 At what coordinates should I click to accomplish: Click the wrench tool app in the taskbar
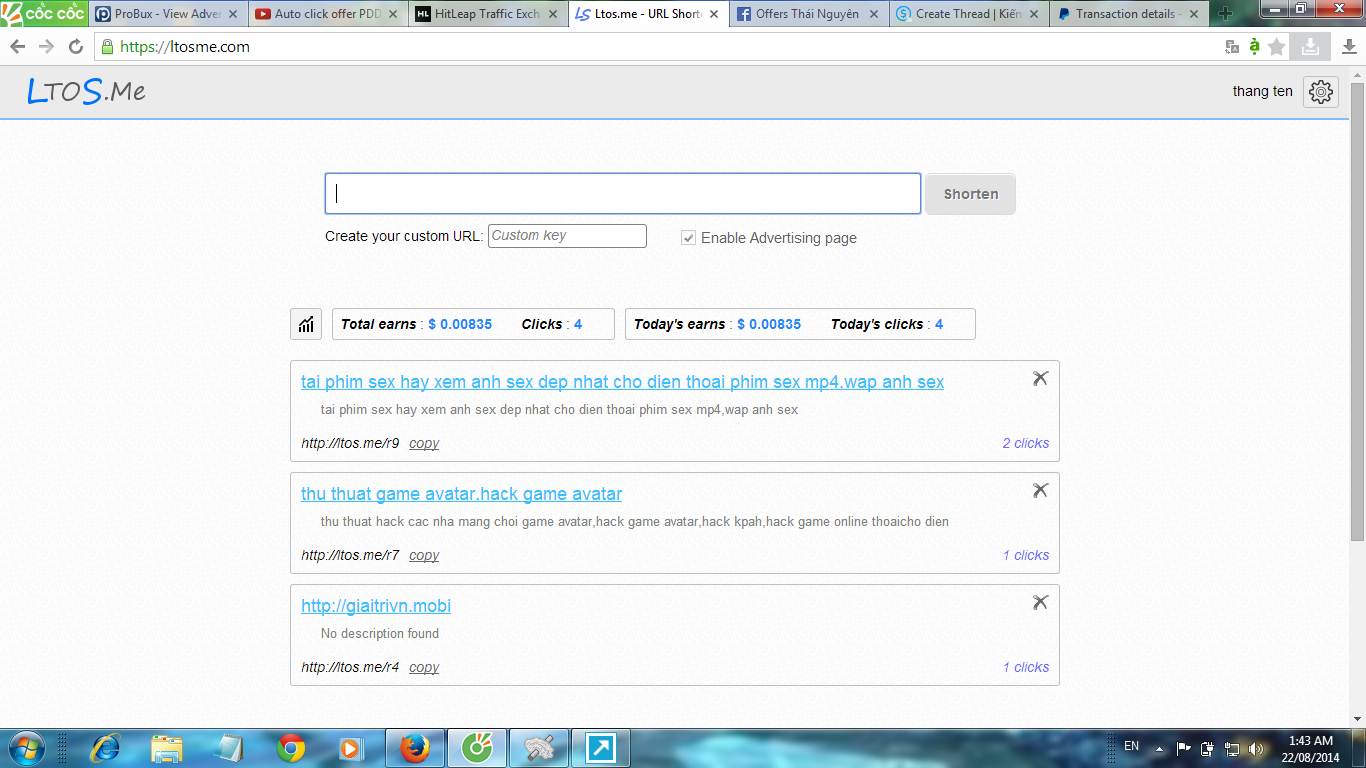539,748
